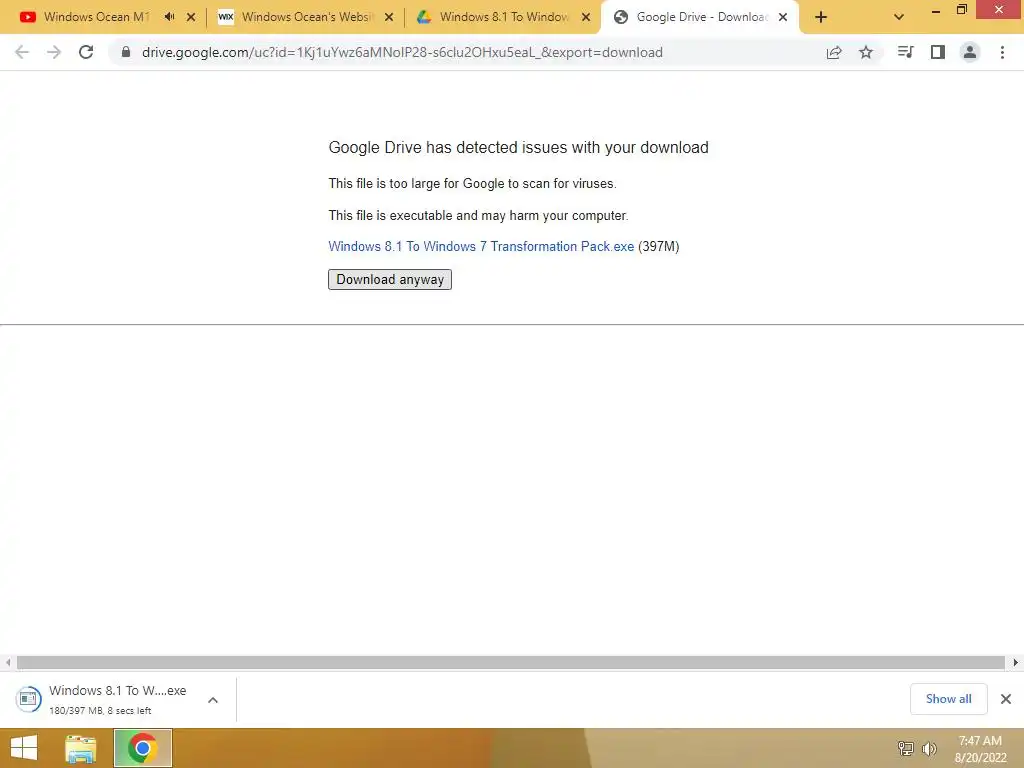Click Show all downloads button

948,699
